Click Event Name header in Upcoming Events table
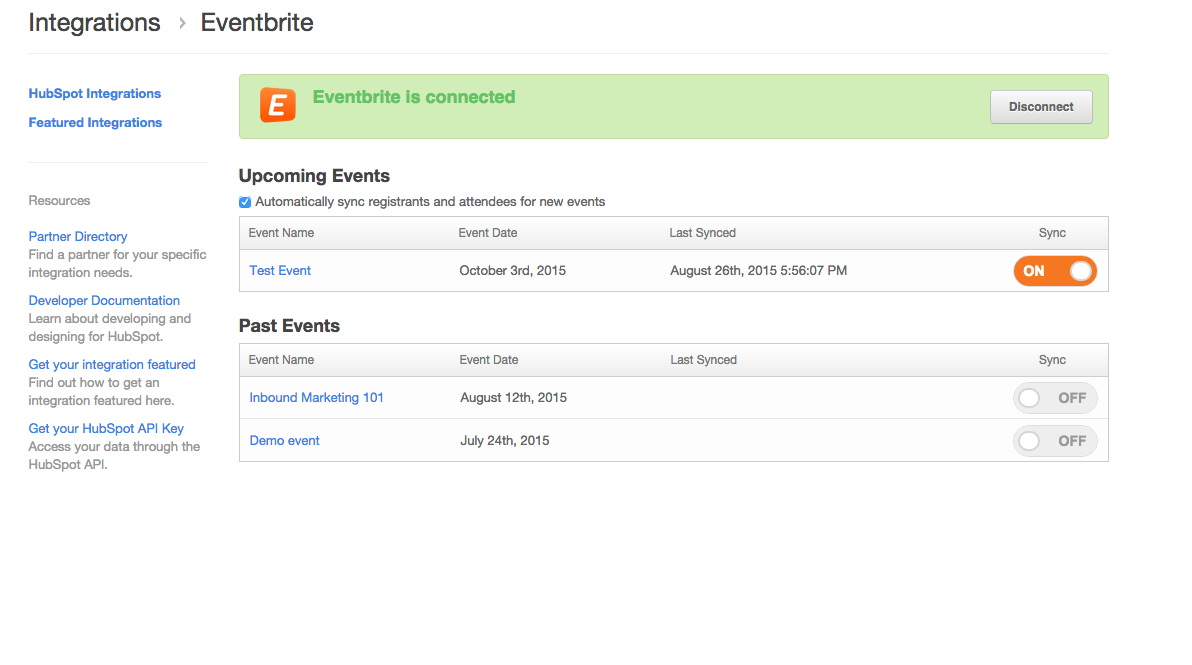The width and height of the screenshot is (1192, 665). [281, 233]
